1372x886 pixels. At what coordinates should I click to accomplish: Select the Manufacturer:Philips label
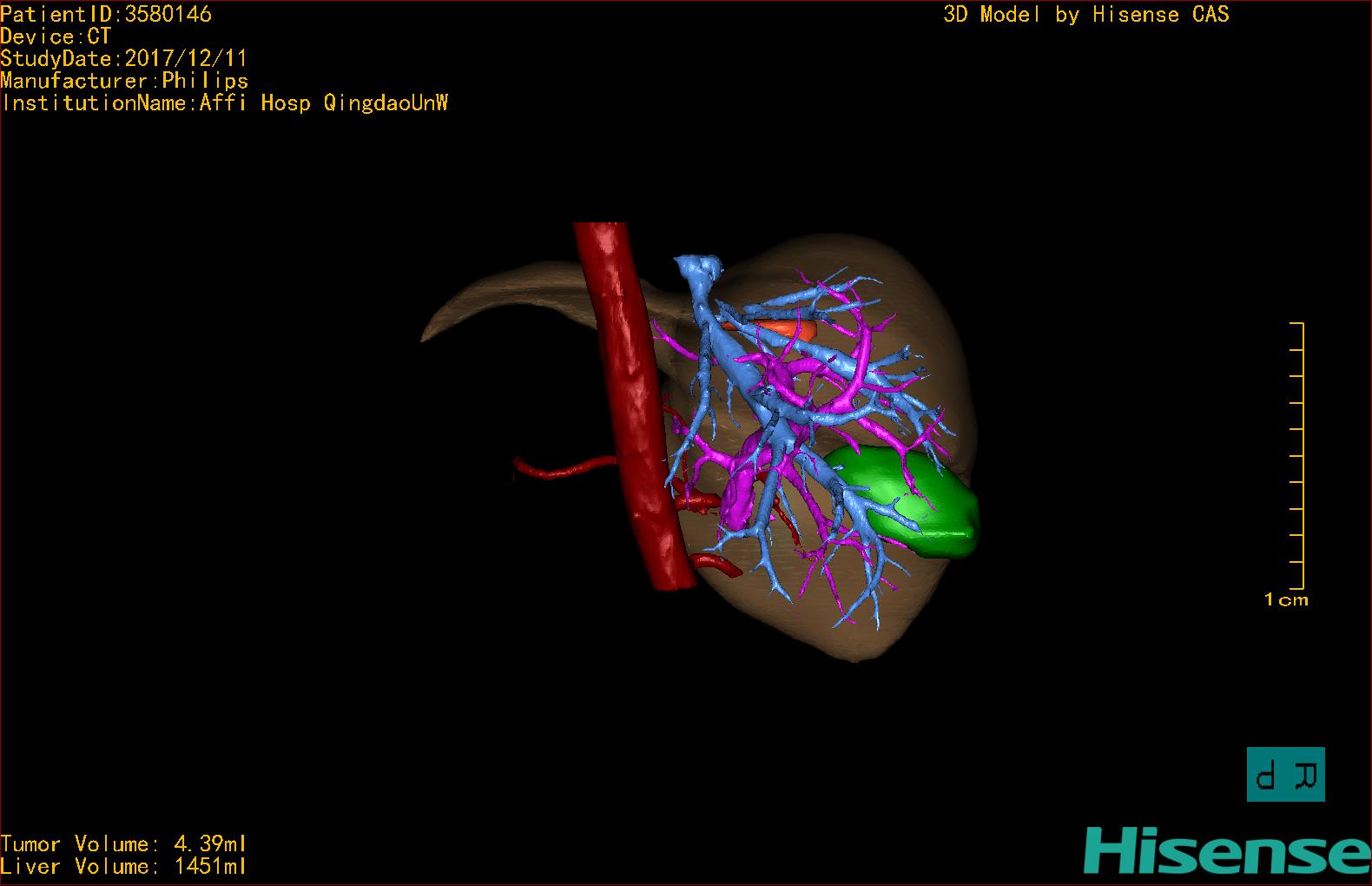(x=124, y=81)
